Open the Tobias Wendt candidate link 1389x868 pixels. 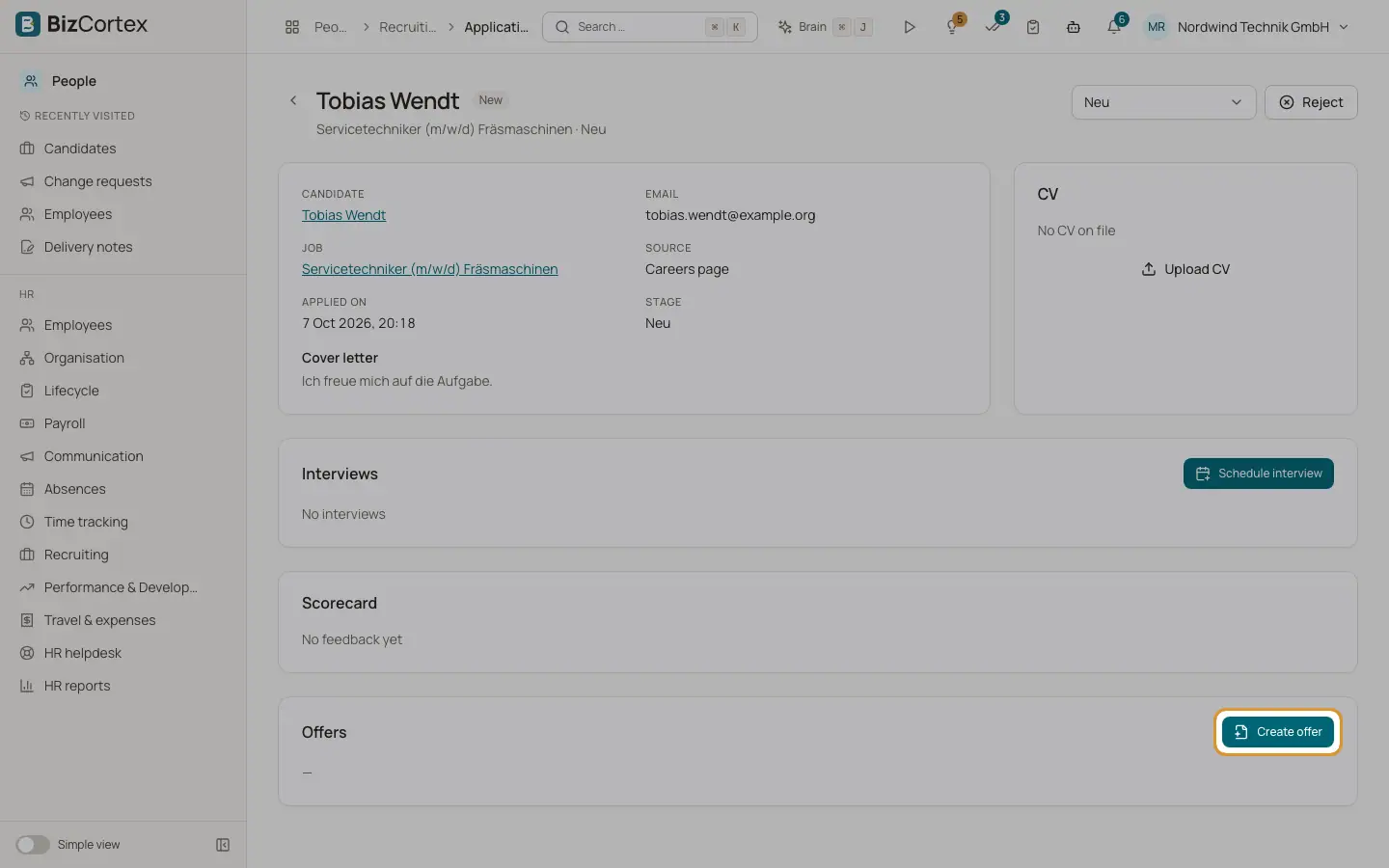click(x=343, y=215)
